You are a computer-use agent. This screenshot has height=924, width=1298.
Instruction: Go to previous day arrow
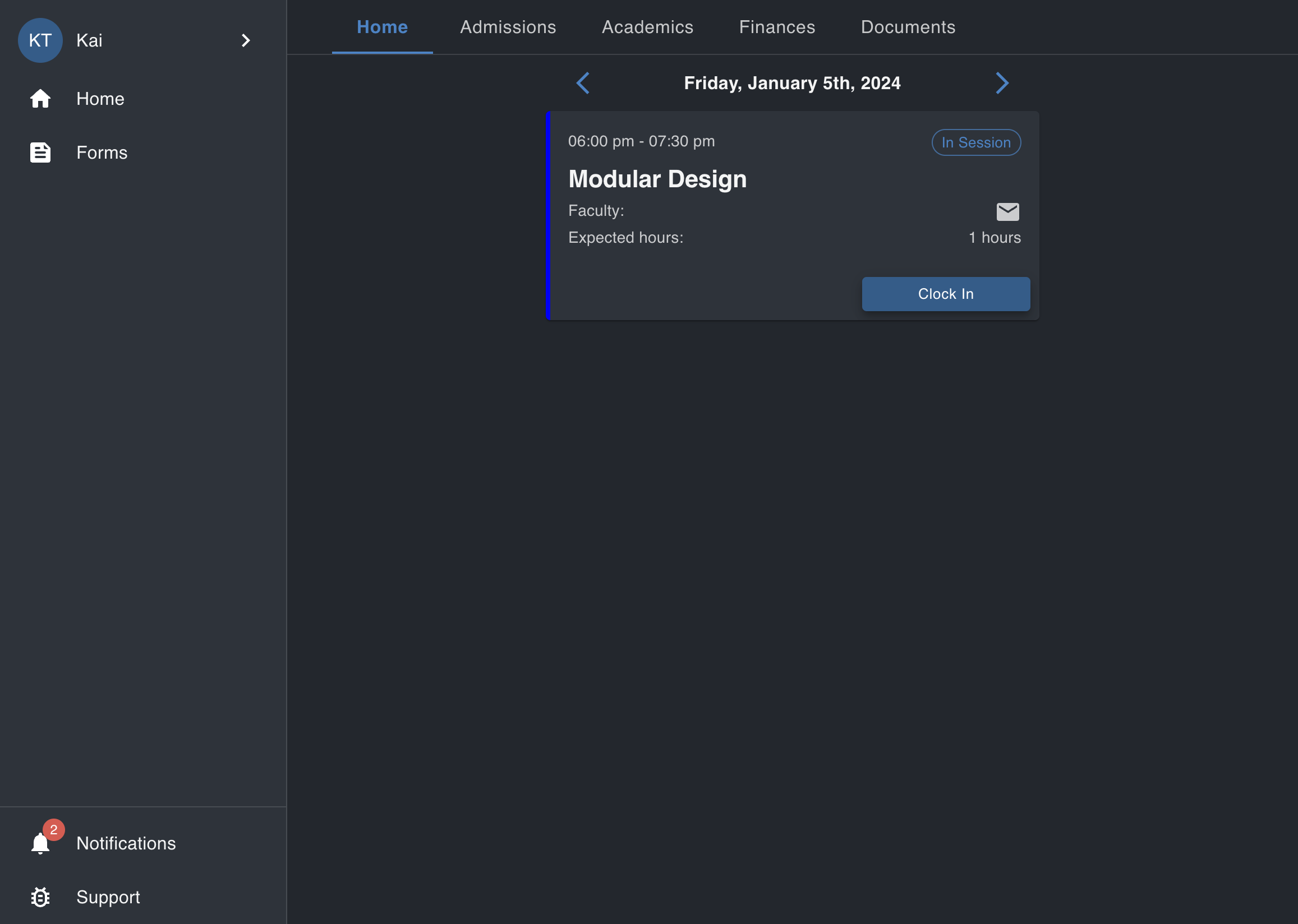[x=583, y=83]
